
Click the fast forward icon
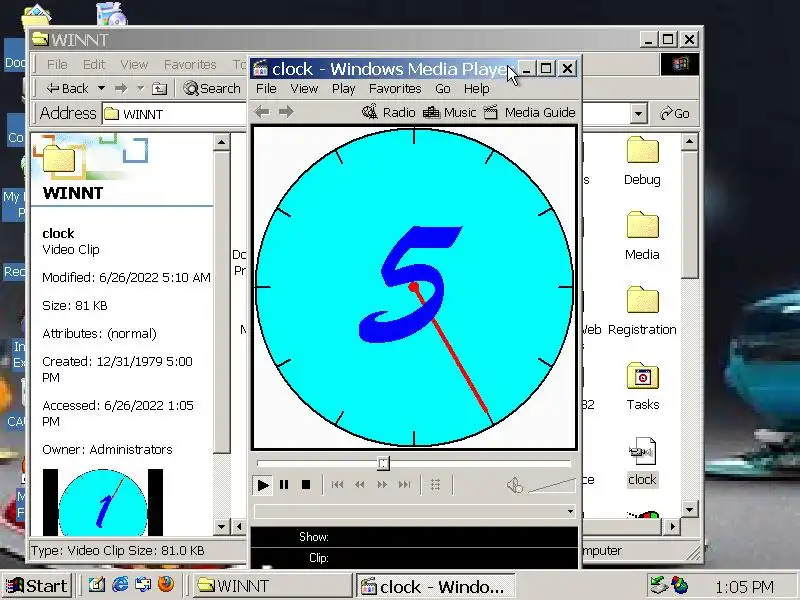click(382, 485)
